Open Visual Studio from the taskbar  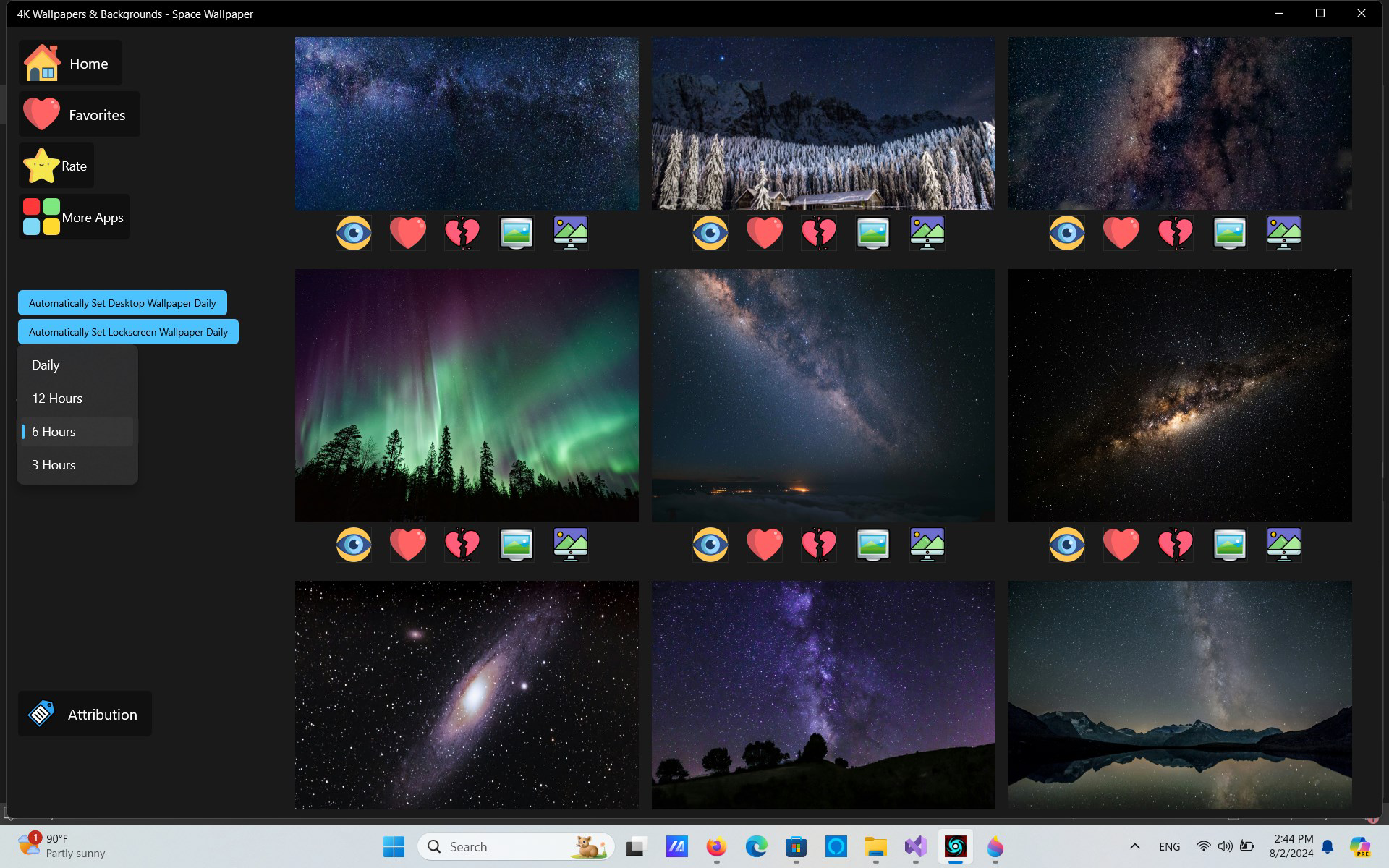[x=915, y=846]
